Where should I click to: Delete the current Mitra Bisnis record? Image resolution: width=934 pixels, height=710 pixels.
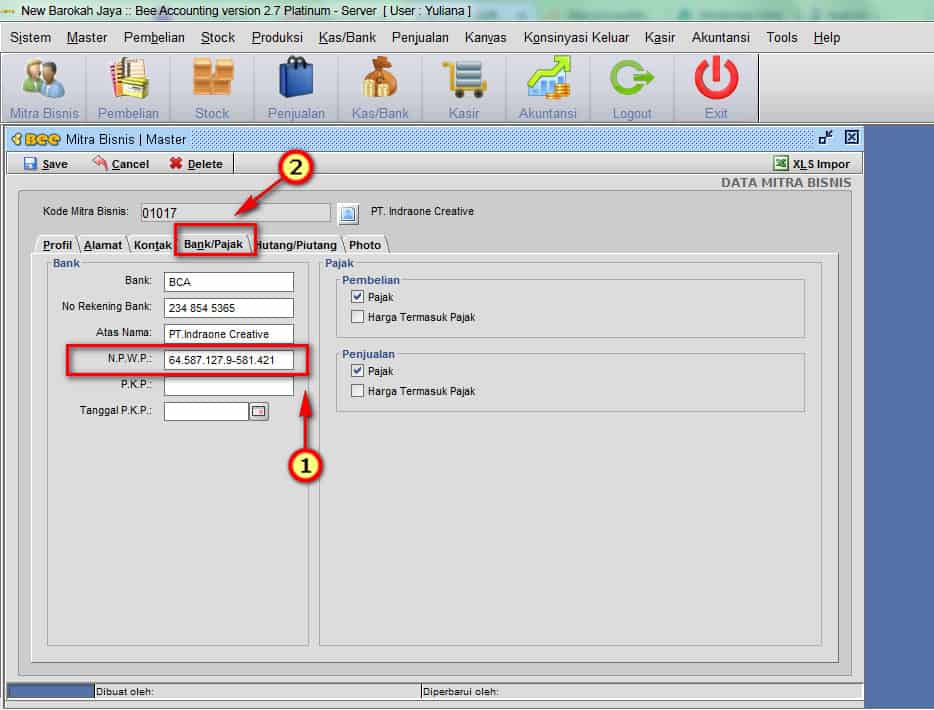coord(196,164)
